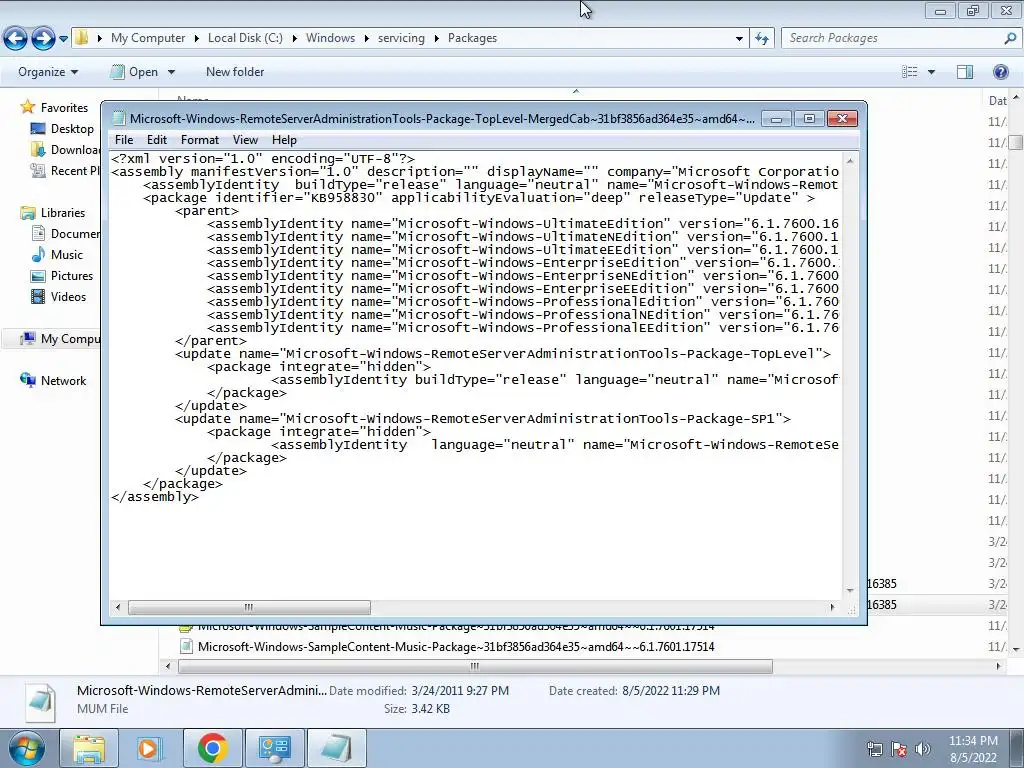Click the search magnifier icon

pos(1010,38)
